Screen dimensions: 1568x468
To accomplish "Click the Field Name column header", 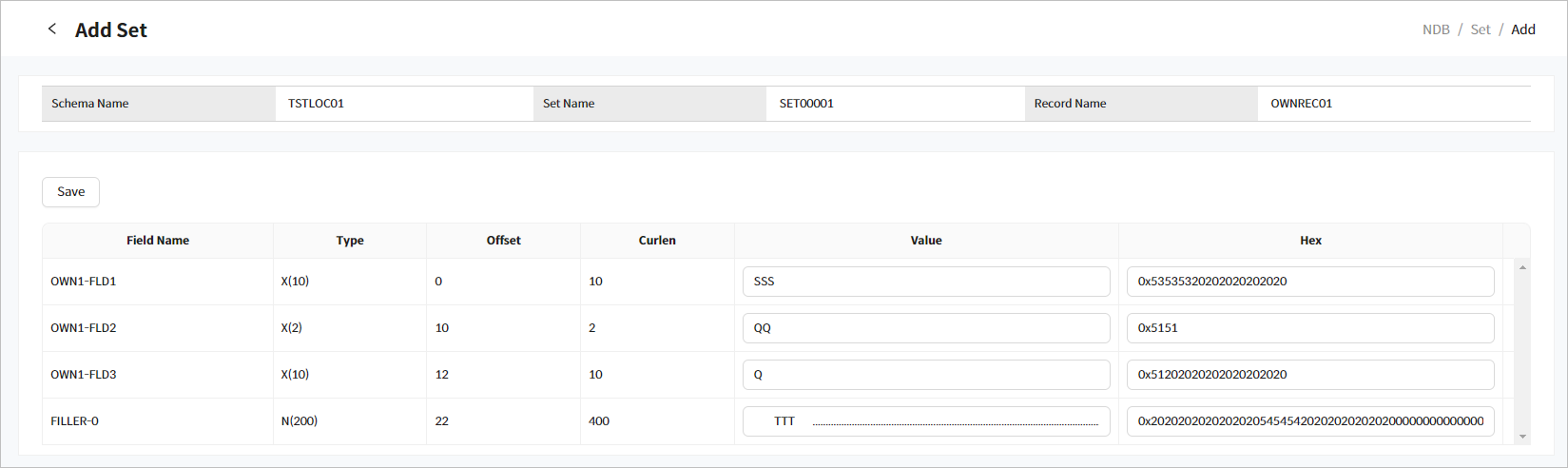I will 158,241.
